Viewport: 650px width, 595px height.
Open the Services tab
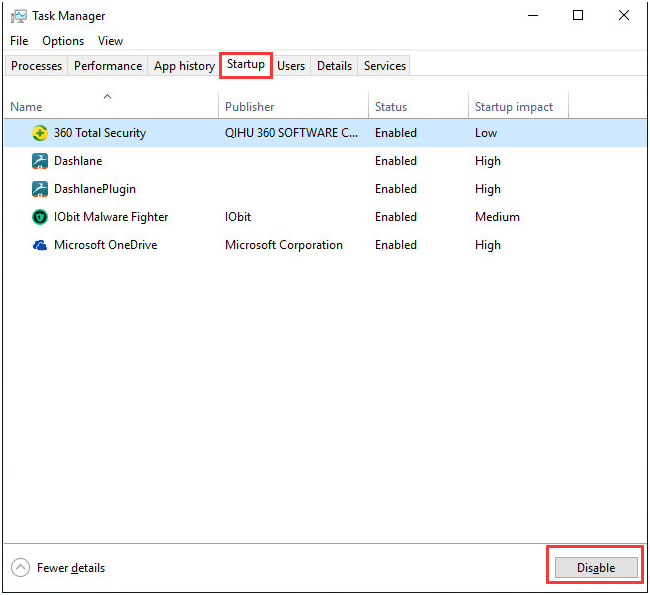[x=385, y=66]
